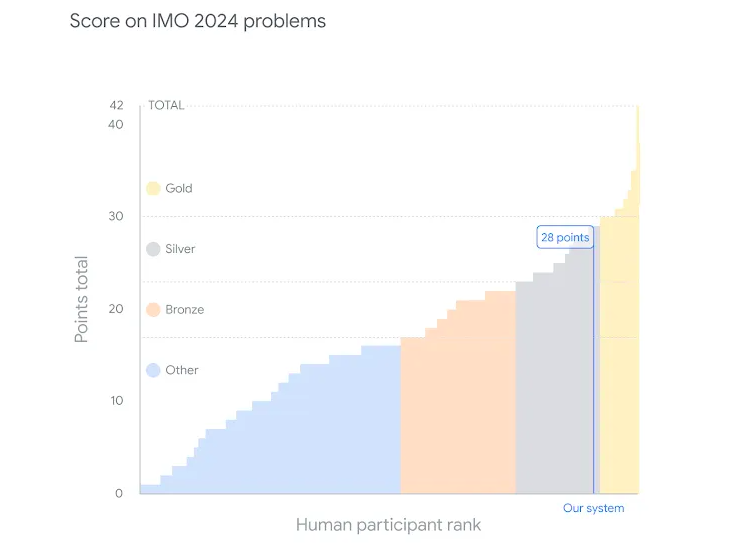
Task: Click the blue Our system vertical marker line
Action: (593, 370)
